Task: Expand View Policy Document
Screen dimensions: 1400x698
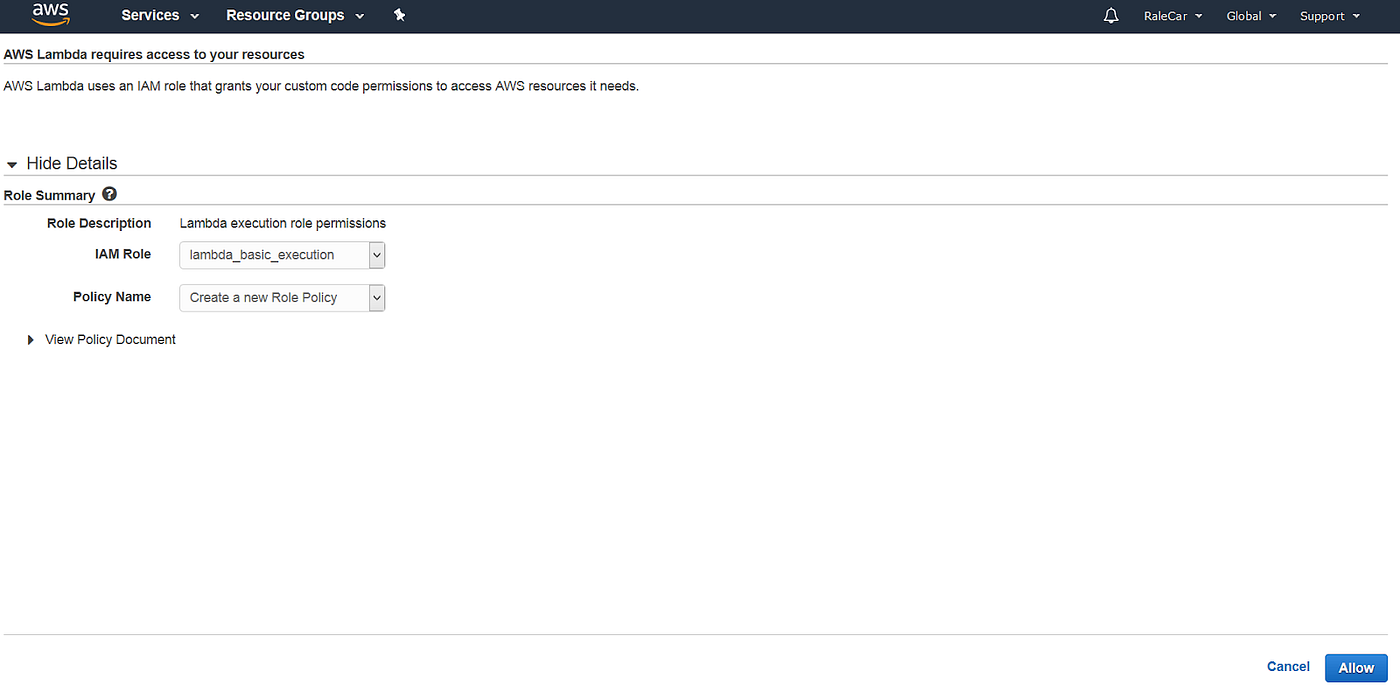Action: click(x=102, y=340)
